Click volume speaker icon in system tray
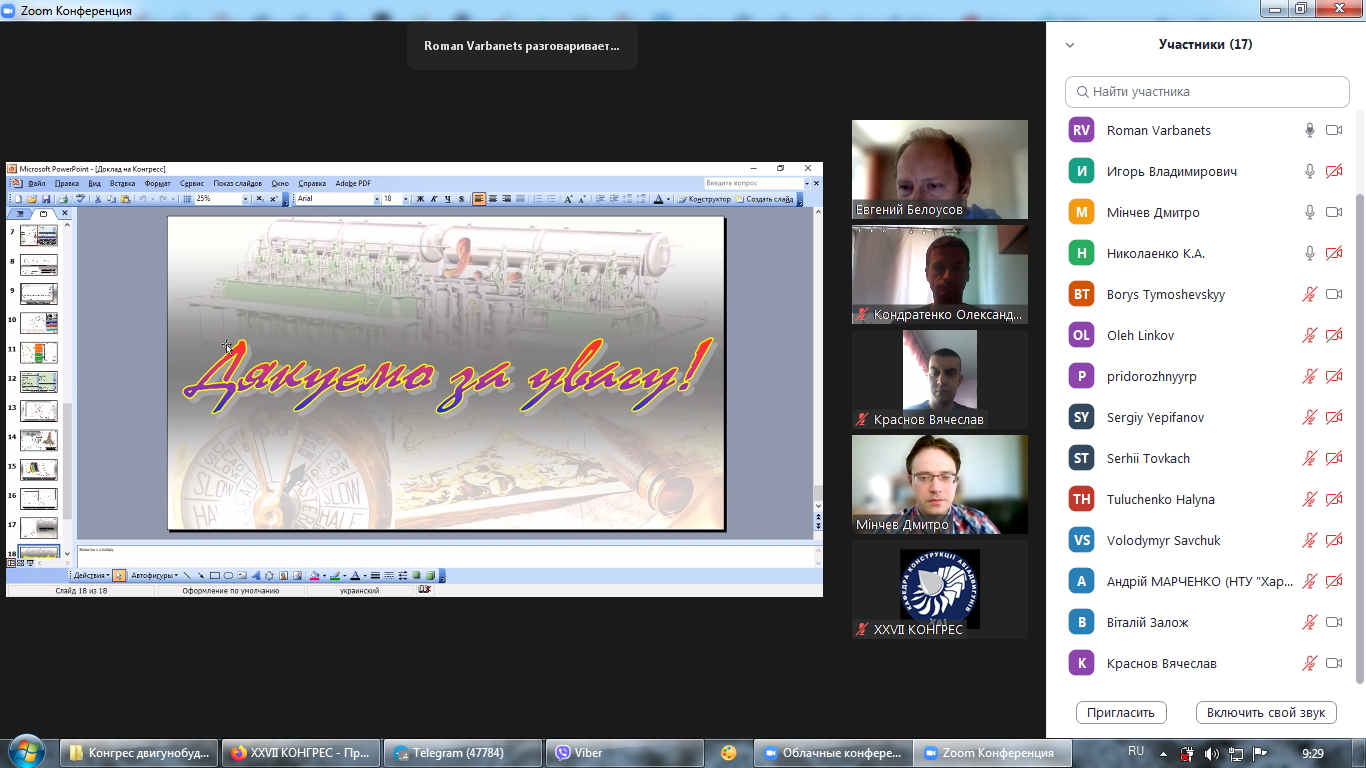The image size is (1366, 768). (1211, 753)
